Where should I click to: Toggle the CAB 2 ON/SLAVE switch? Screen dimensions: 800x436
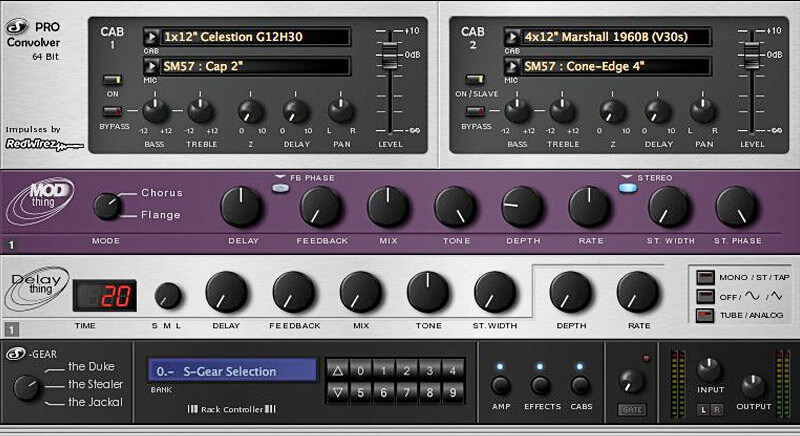pyautogui.click(x=474, y=80)
